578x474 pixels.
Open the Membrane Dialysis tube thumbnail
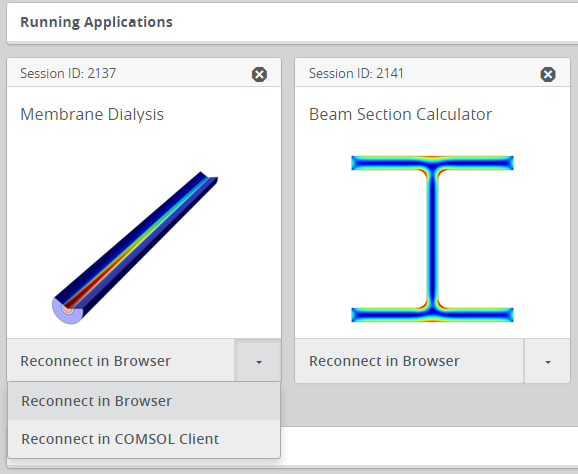[x=135, y=248]
